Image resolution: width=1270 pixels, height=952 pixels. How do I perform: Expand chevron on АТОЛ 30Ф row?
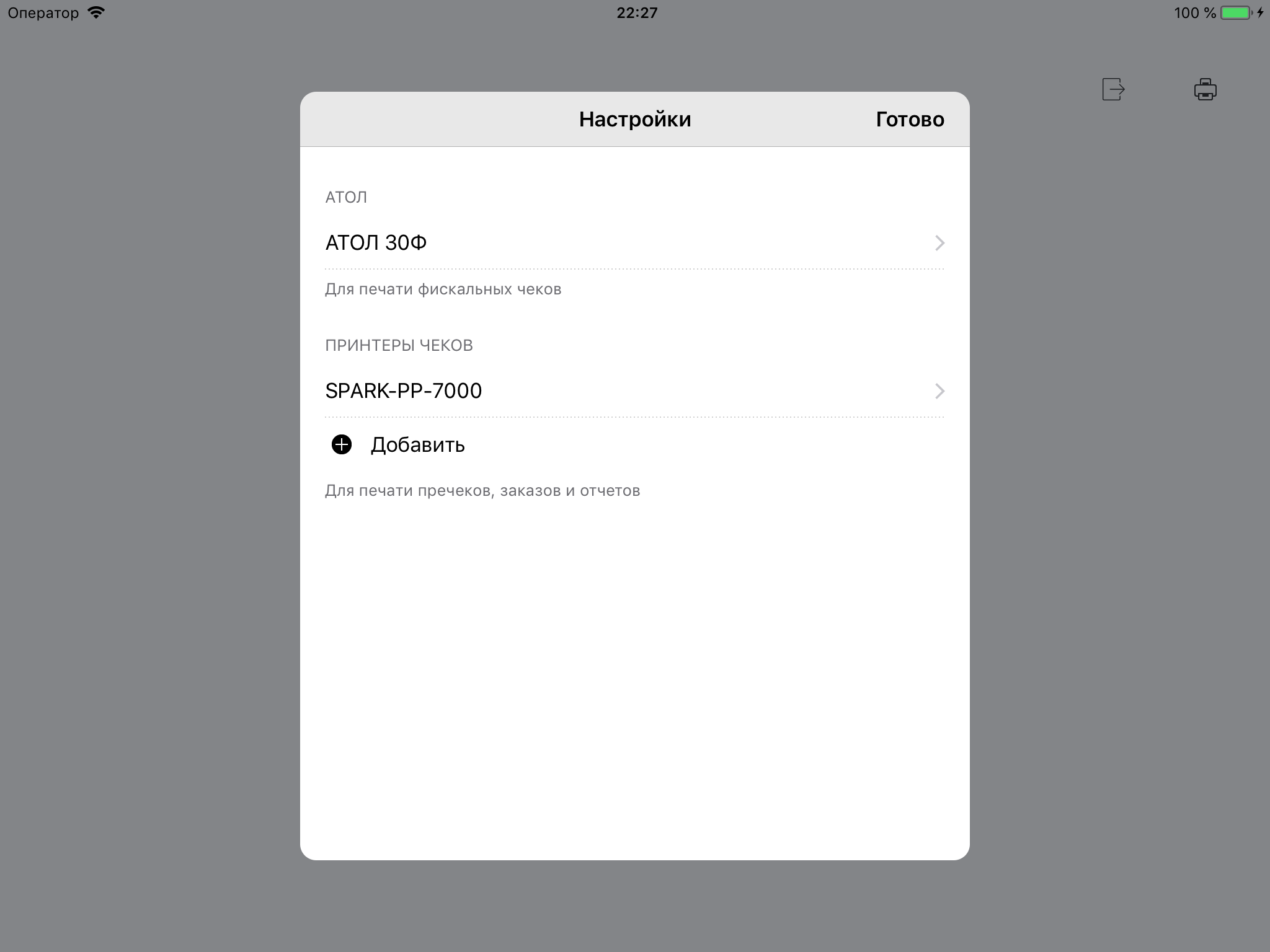pos(939,242)
